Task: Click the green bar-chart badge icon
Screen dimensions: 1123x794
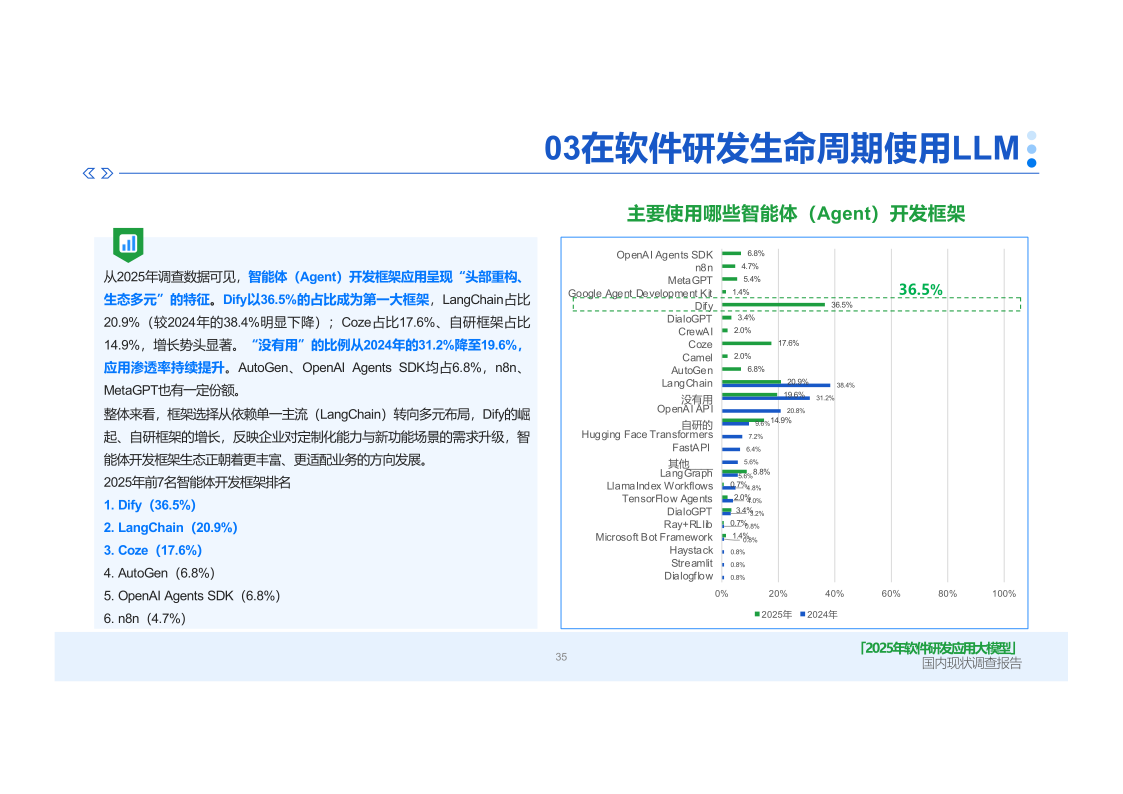Action: [x=128, y=245]
